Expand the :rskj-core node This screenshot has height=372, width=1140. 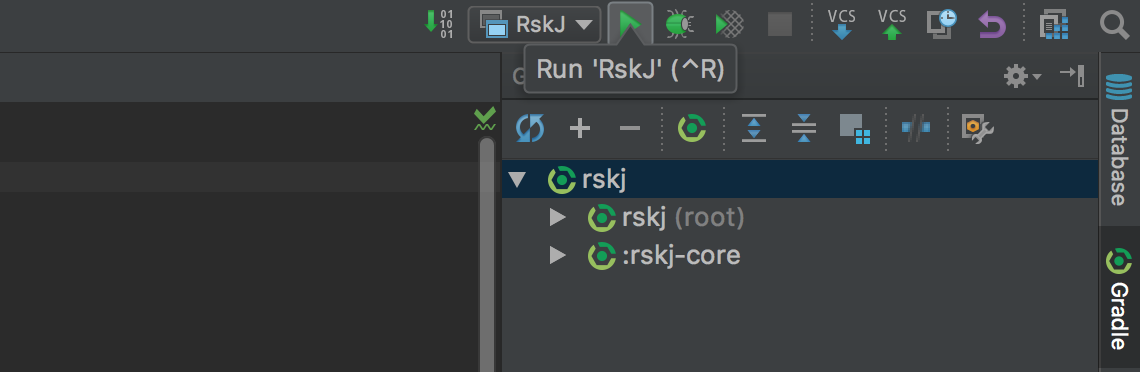[558, 255]
